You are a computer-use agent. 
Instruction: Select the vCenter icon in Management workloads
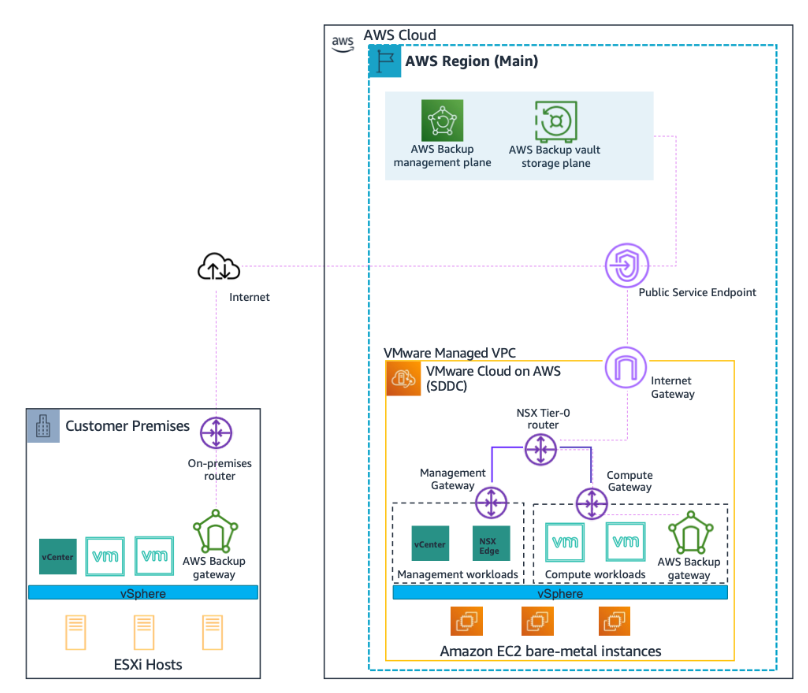(x=428, y=543)
